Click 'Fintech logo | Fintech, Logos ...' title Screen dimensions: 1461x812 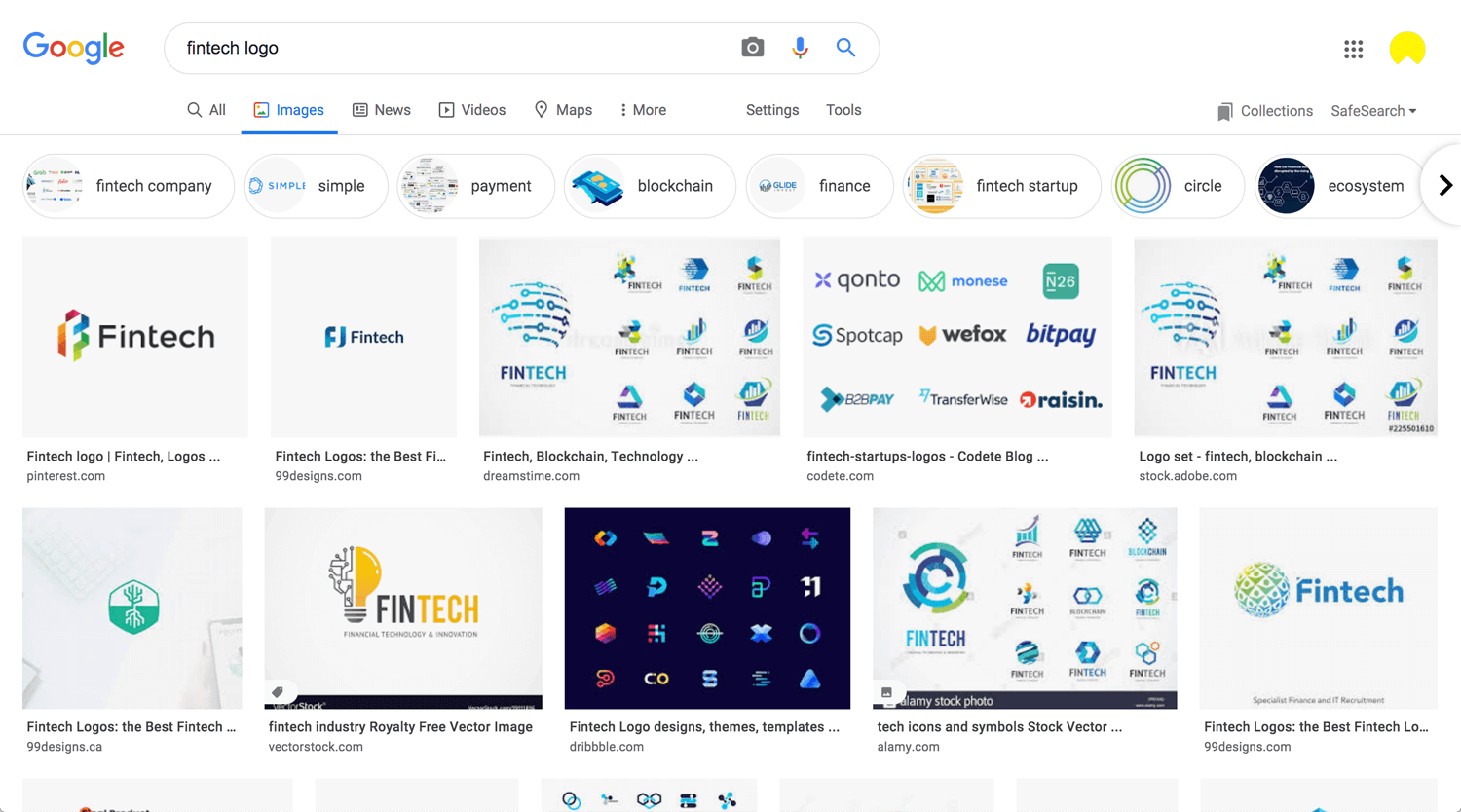(x=124, y=456)
